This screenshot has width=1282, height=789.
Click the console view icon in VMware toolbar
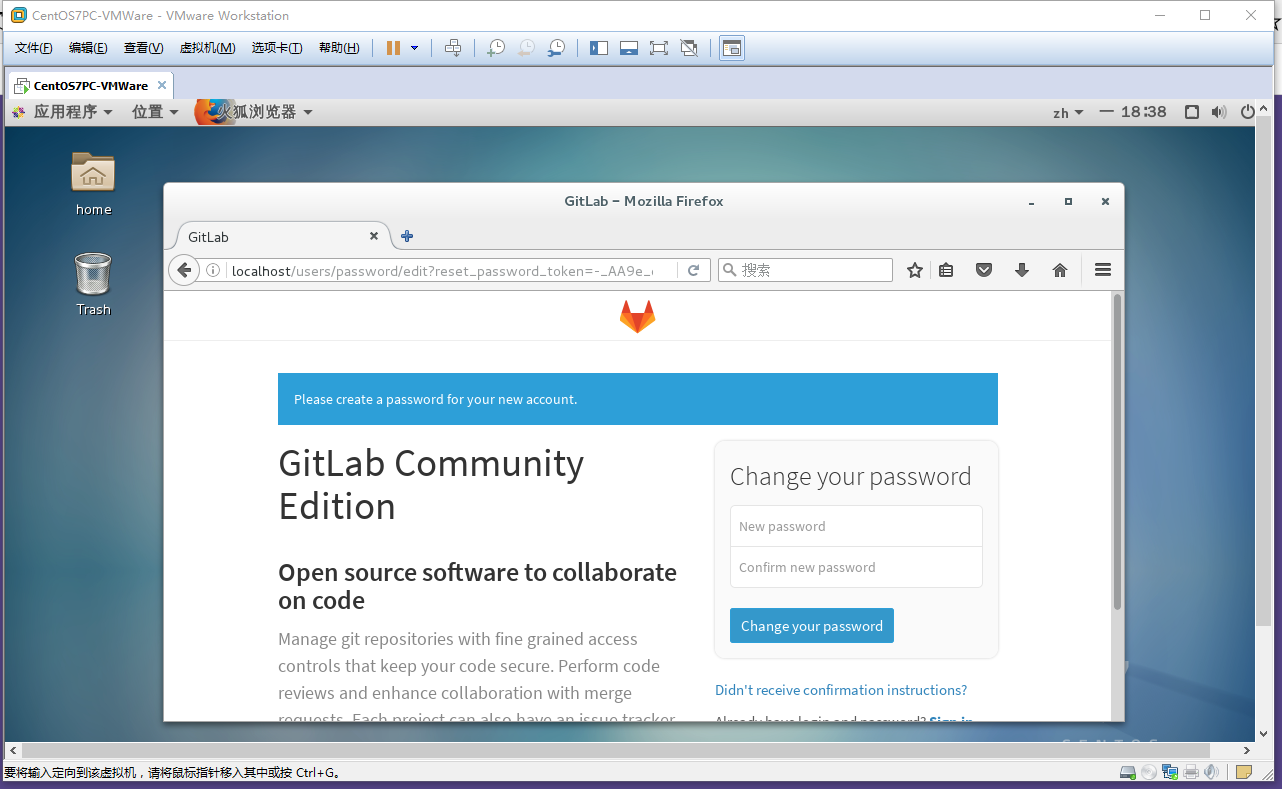point(732,48)
